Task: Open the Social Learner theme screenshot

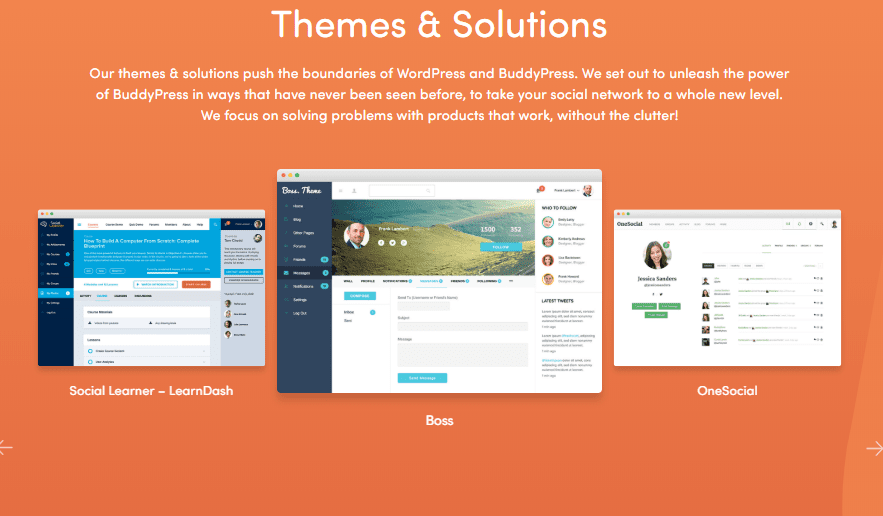Action: pyautogui.click(x=151, y=288)
